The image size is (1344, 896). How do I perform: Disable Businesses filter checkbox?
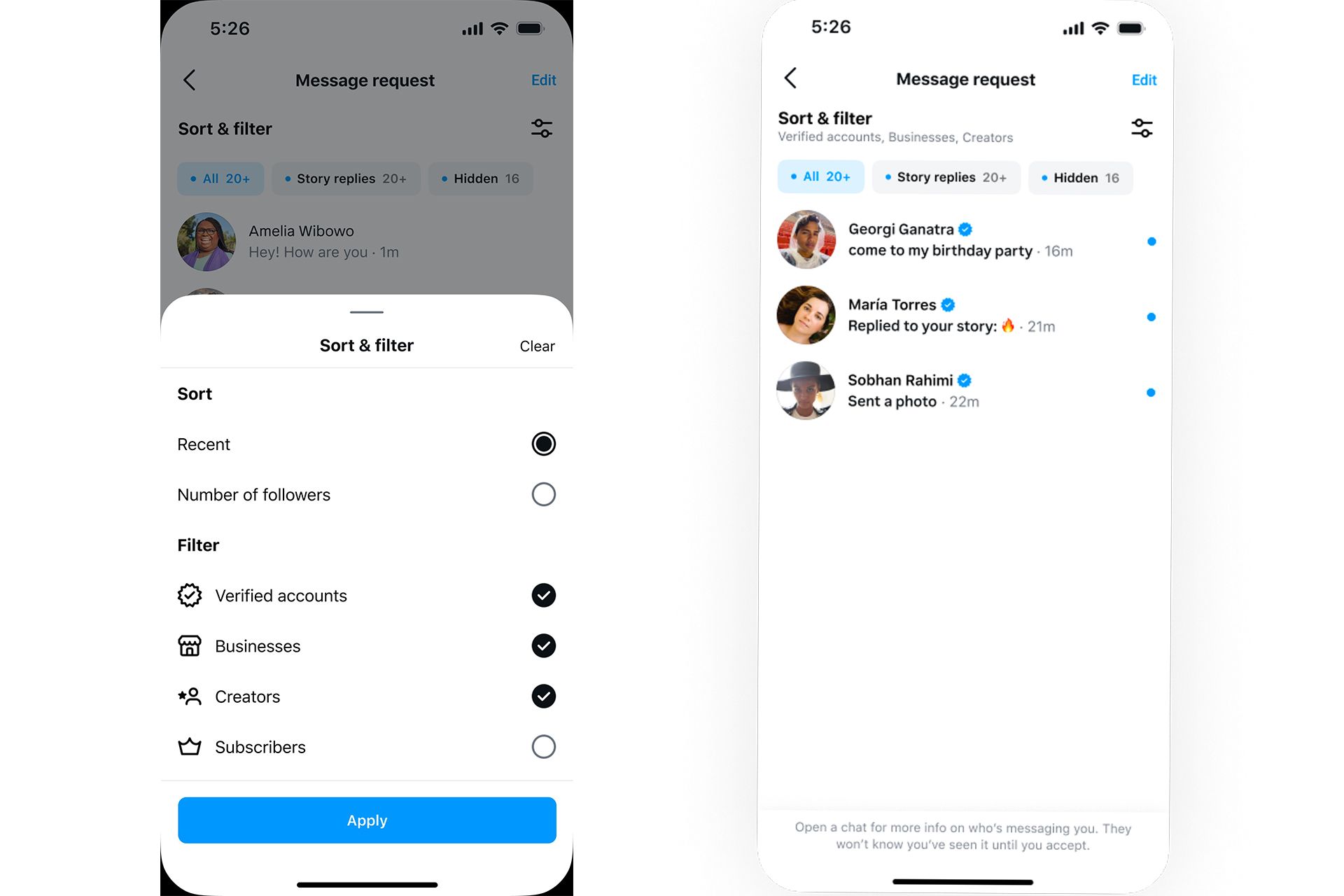pyautogui.click(x=543, y=645)
